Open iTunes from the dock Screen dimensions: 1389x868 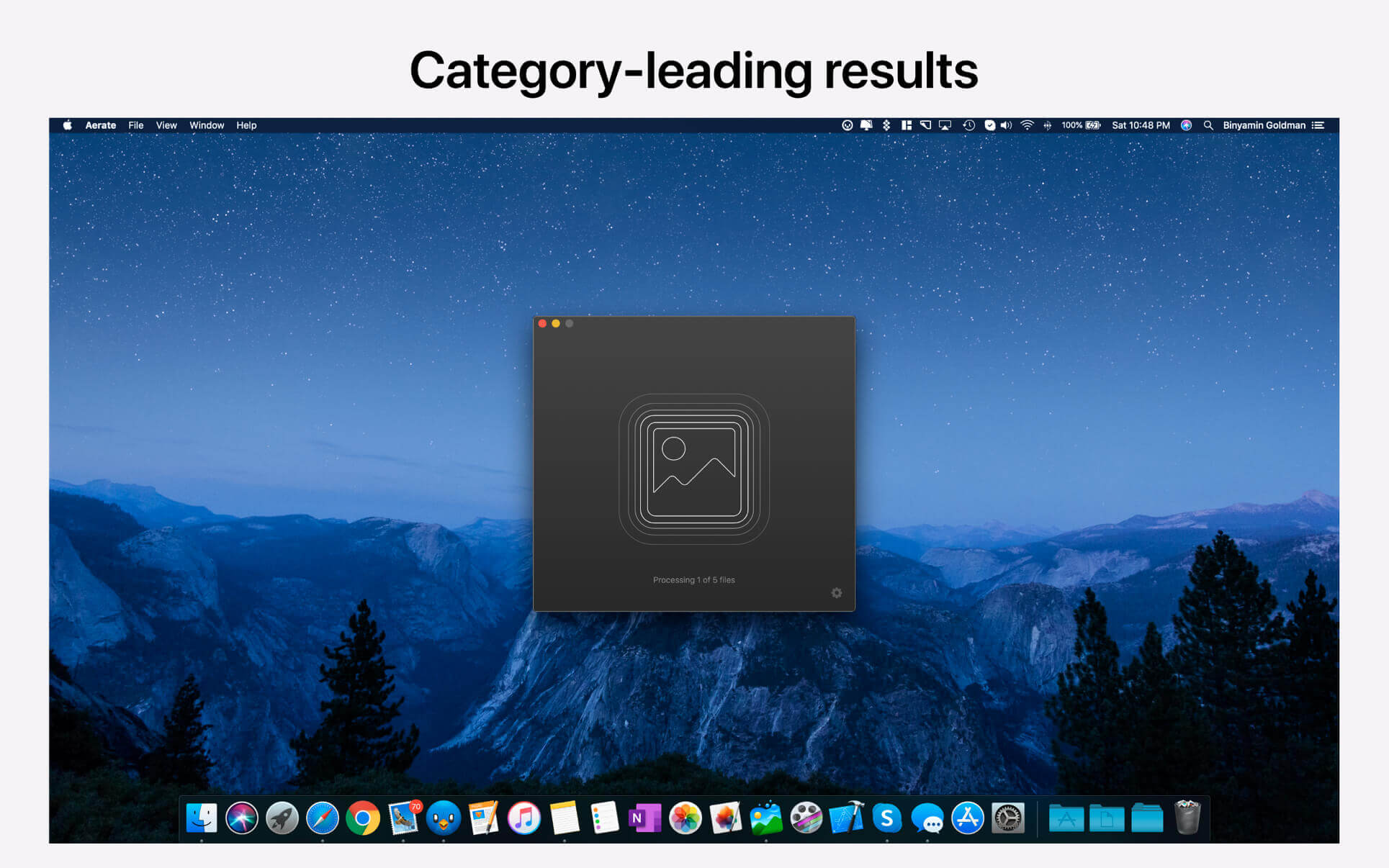[524, 818]
